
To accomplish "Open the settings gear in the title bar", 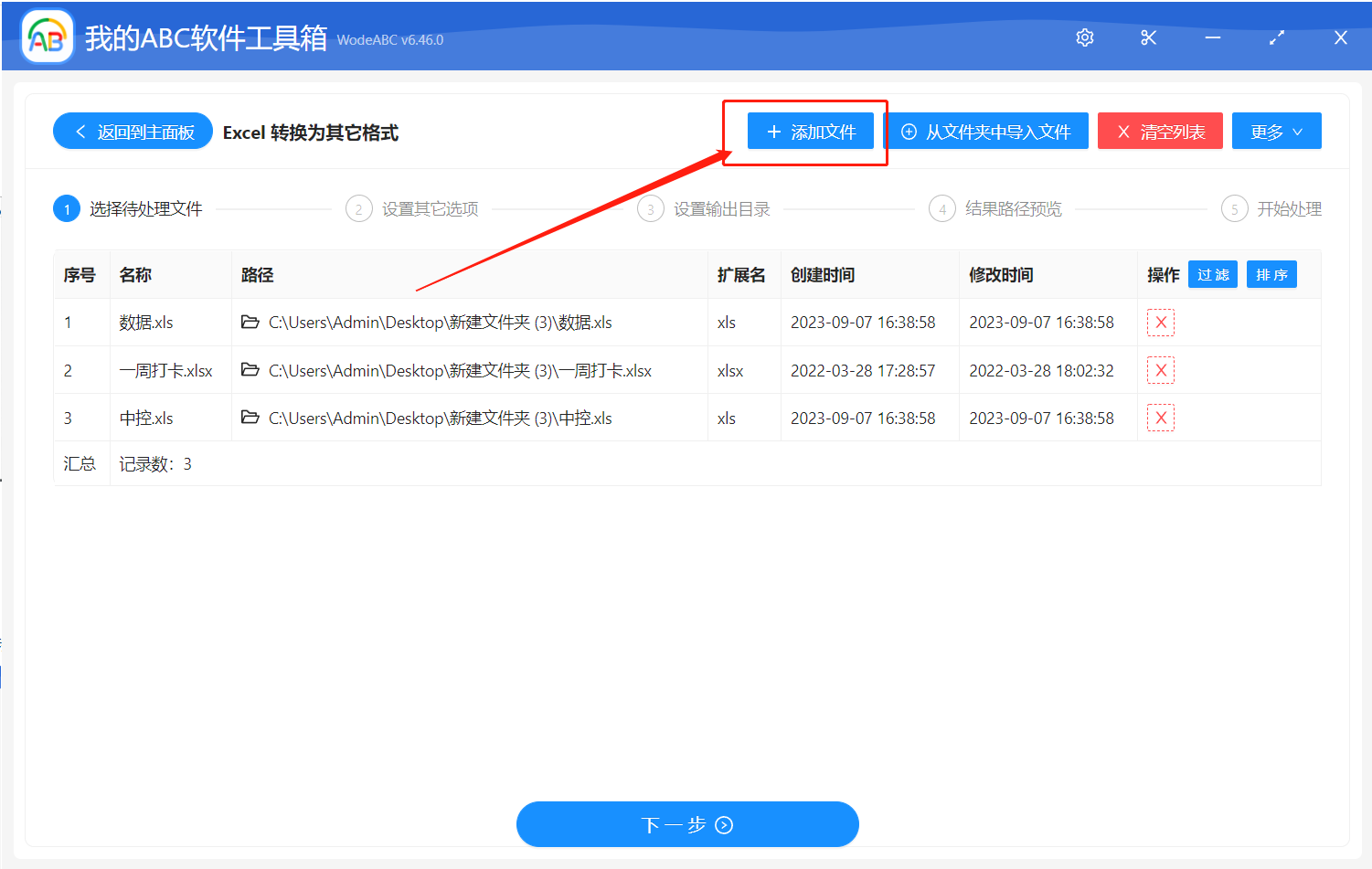I will (1084, 37).
